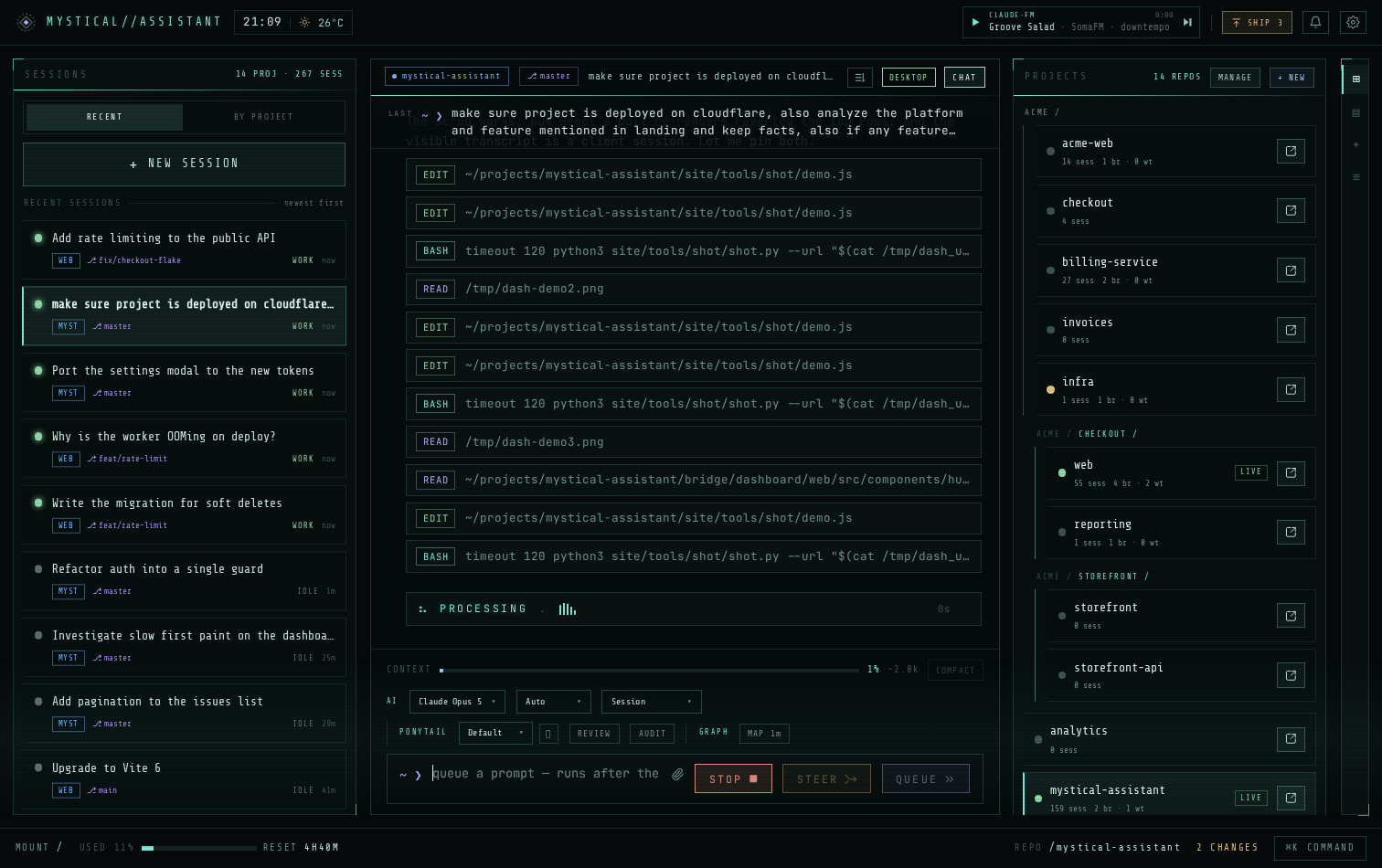Open checkout project external link icon
The image size is (1382, 868).
pos(1291,211)
